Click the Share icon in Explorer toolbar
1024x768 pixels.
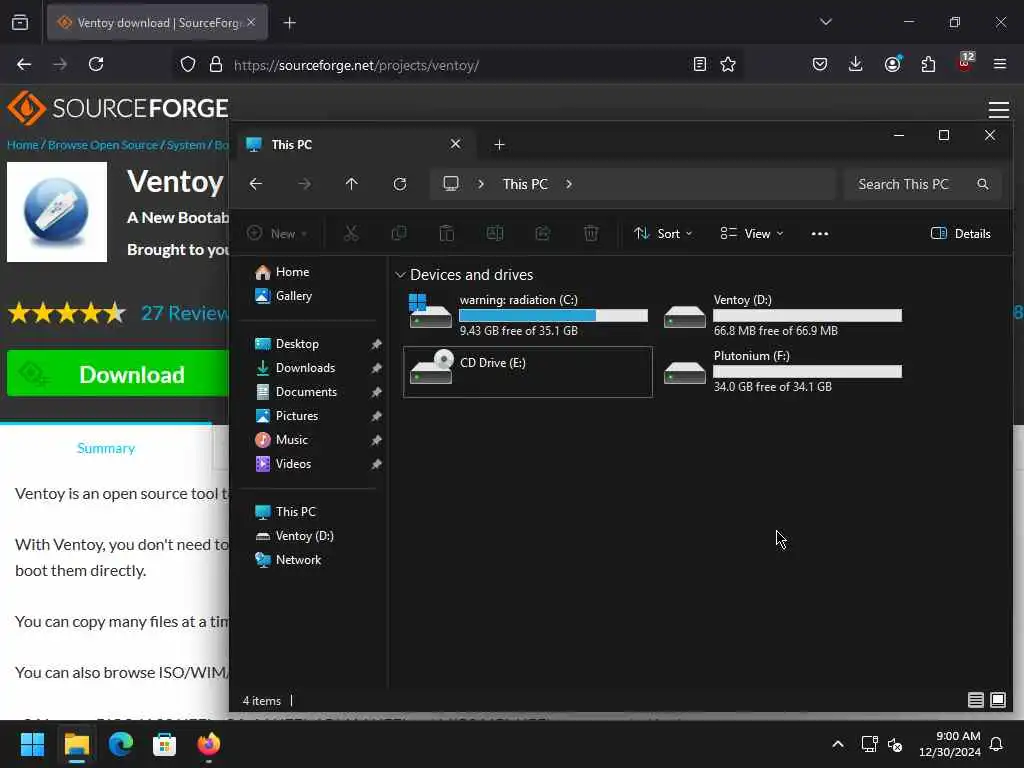coord(542,233)
